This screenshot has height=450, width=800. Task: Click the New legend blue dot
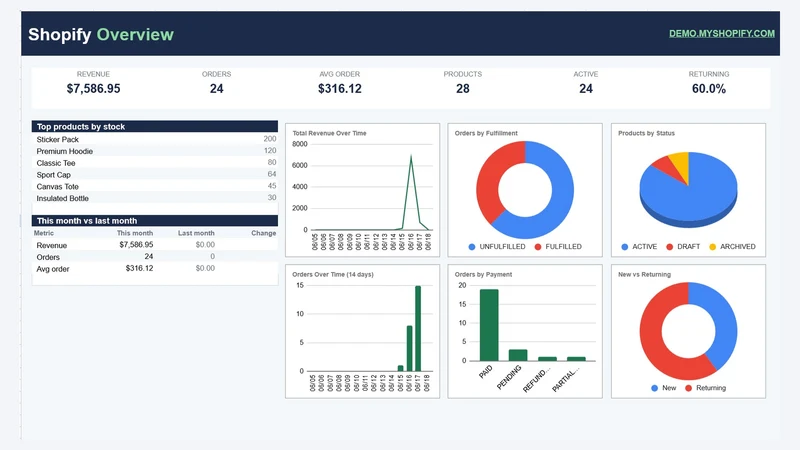click(x=655, y=388)
